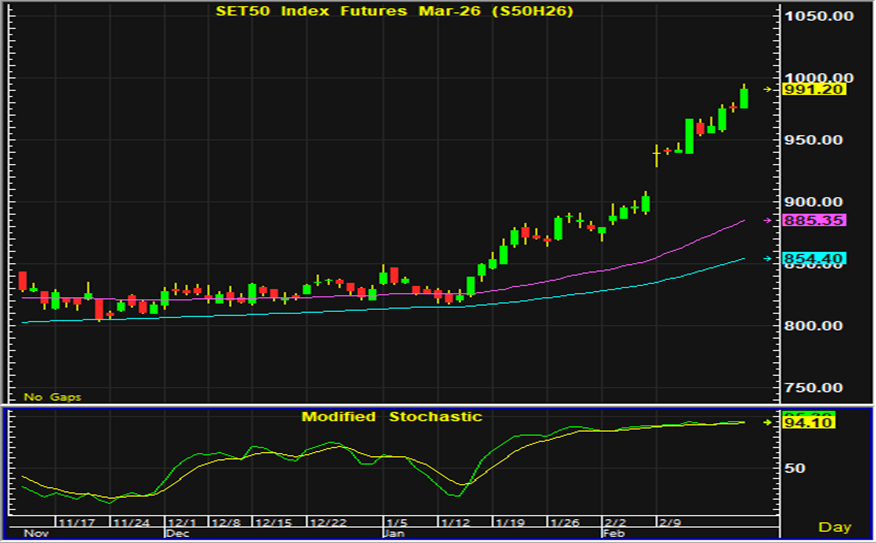Click the cyan 854.40 moving average label

815,259
